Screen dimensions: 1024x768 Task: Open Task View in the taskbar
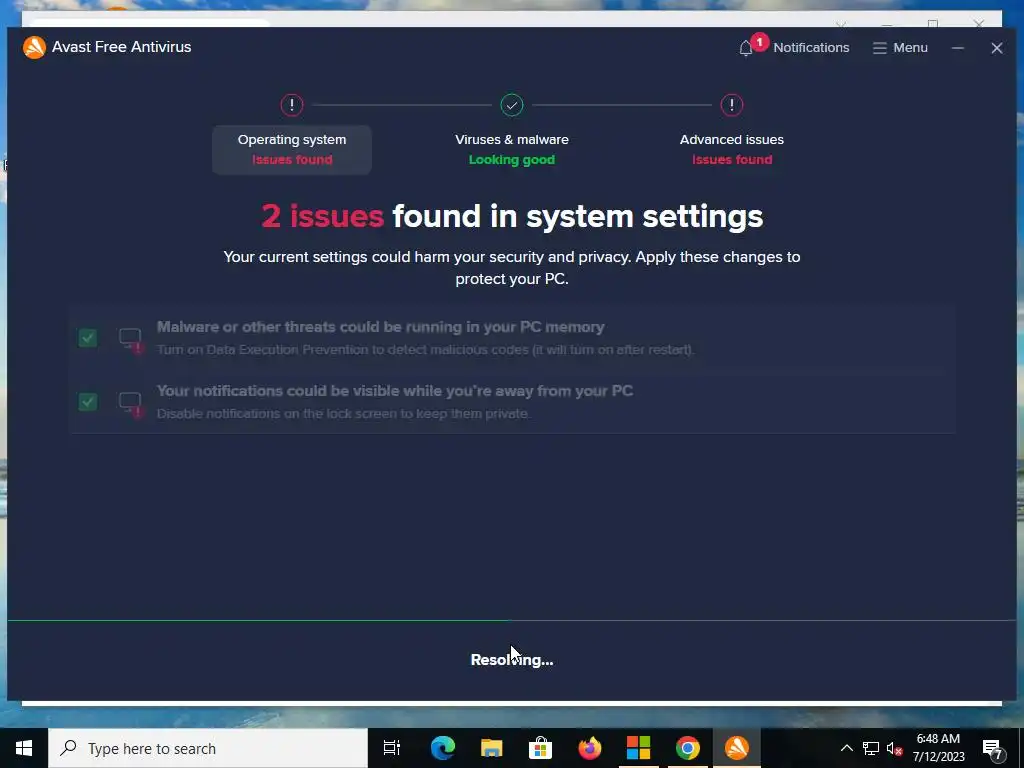(392, 748)
